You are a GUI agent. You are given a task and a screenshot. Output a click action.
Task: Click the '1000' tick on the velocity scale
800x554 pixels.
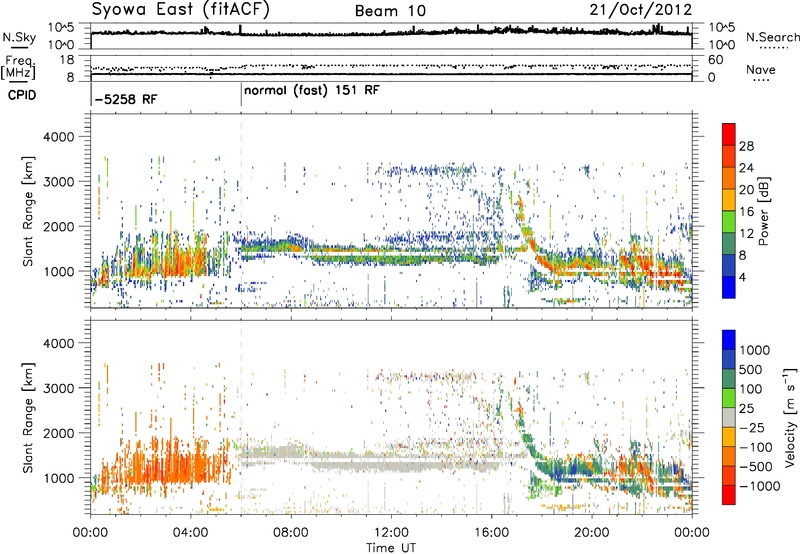(755, 350)
